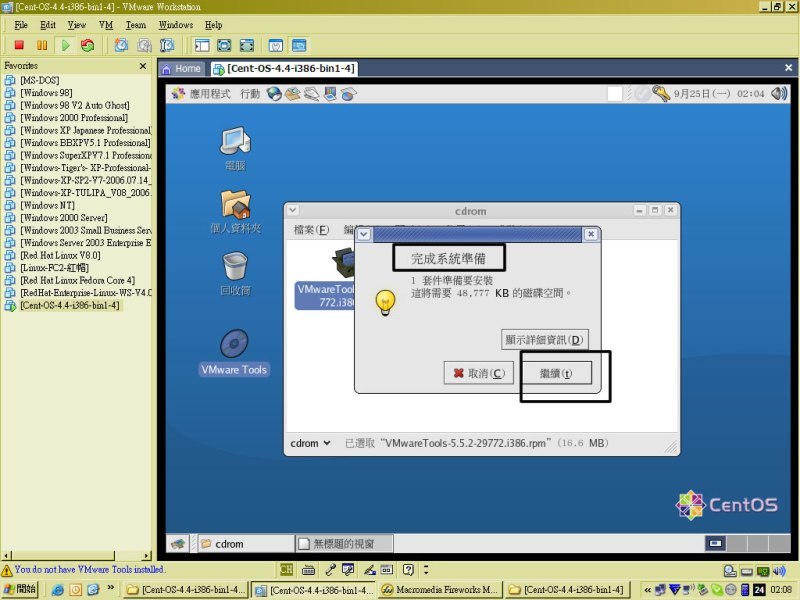Image resolution: width=800 pixels, height=600 pixels.
Task: Toggle the Favorites sidebar toolbar icon
Action: tap(202, 45)
